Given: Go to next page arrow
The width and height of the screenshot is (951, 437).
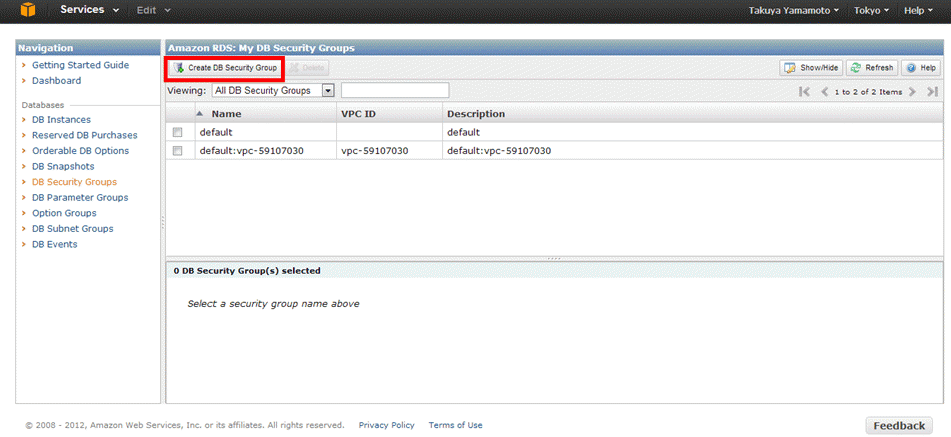Looking at the screenshot, I should coord(912,92).
